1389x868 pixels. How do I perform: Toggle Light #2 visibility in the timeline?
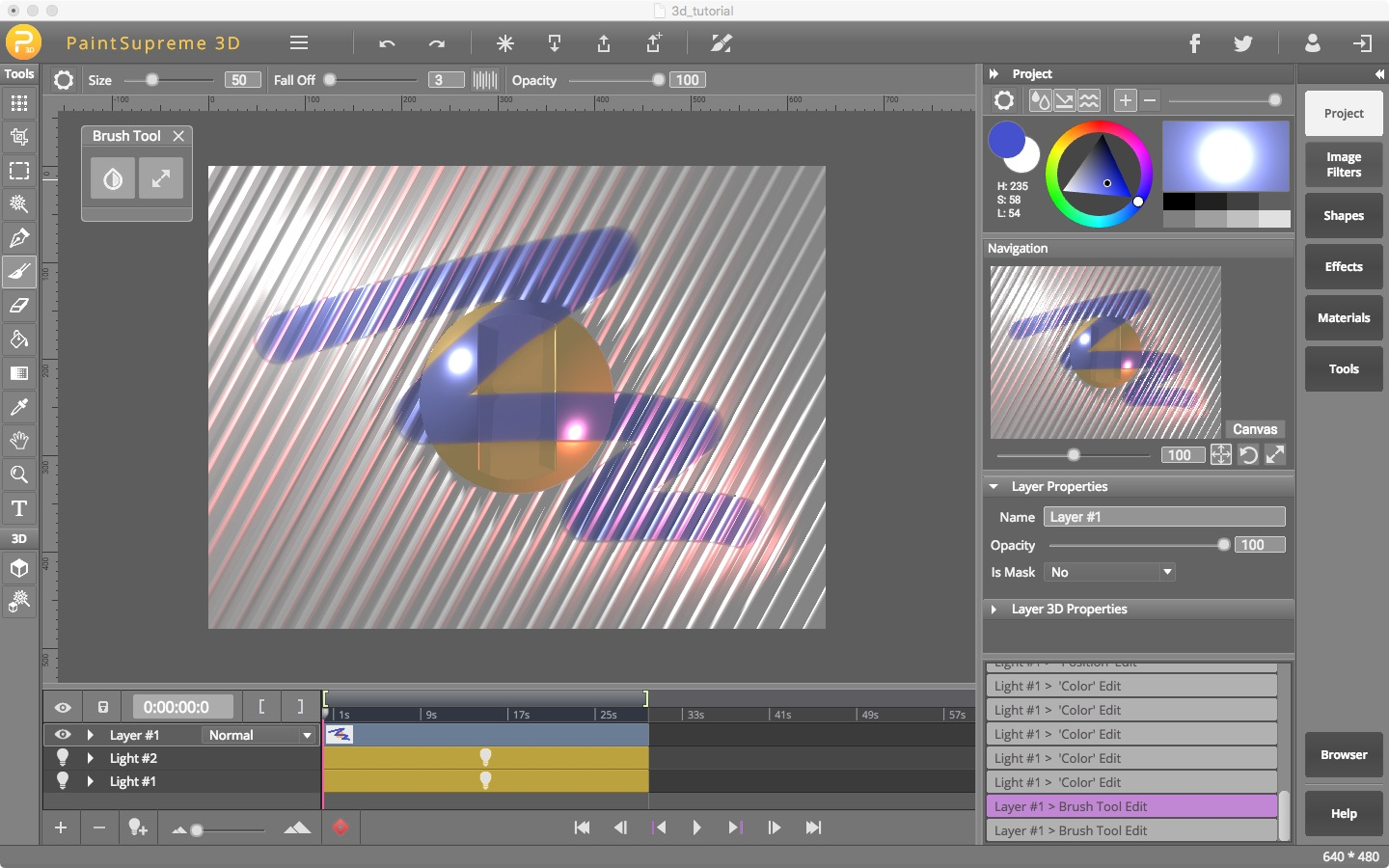pyautogui.click(x=63, y=758)
